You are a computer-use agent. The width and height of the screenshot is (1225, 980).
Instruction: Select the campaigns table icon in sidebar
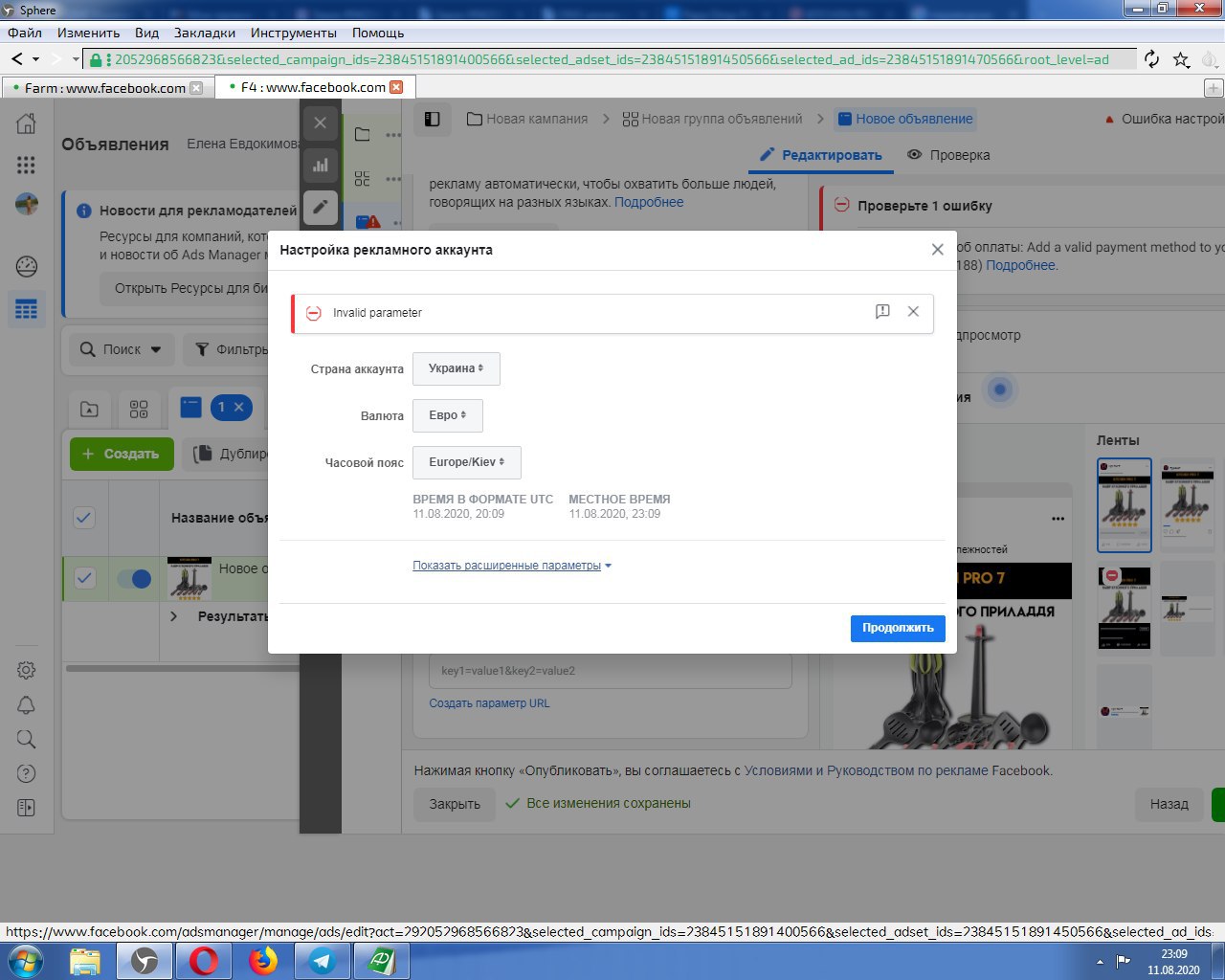(27, 309)
